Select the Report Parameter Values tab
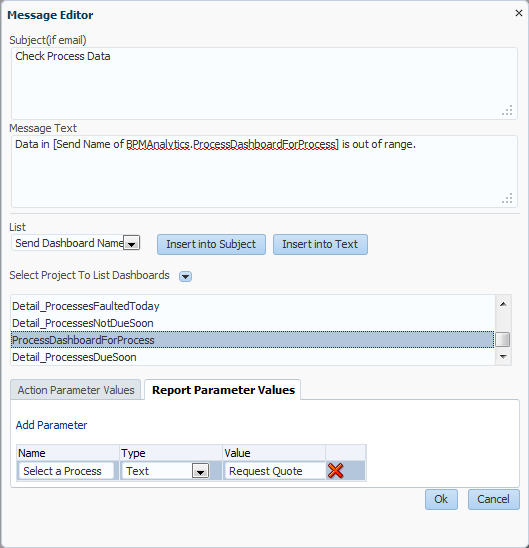This screenshot has width=529, height=548. pyautogui.click(x=223, y=390)
